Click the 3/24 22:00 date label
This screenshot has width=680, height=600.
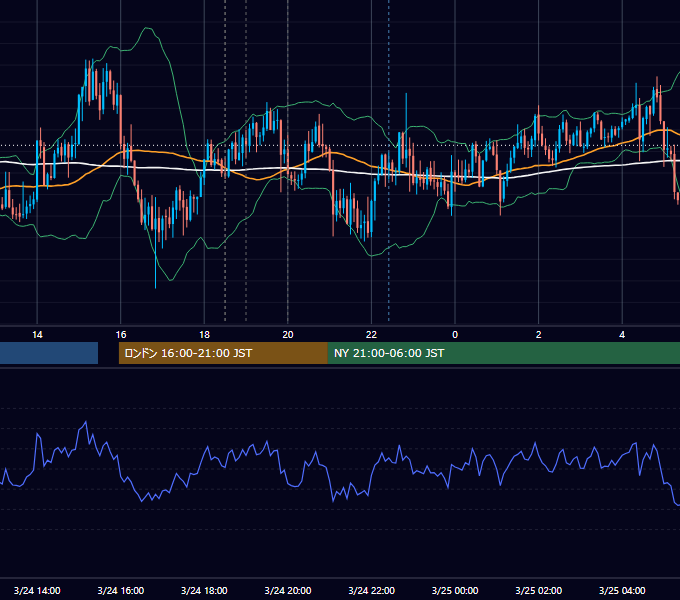[372, 590]
